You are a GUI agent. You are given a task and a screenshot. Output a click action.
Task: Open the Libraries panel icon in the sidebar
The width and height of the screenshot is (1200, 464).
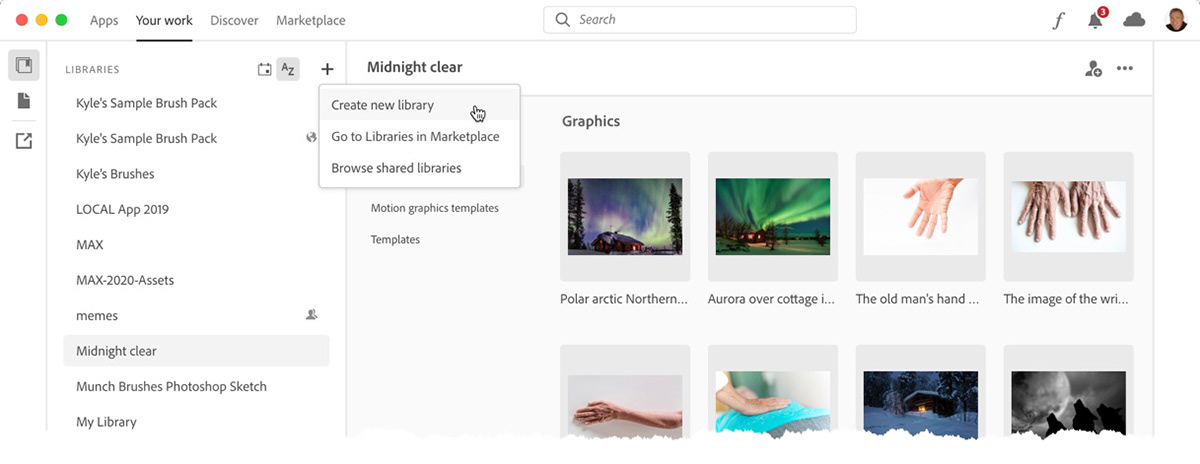pos(24,66)
